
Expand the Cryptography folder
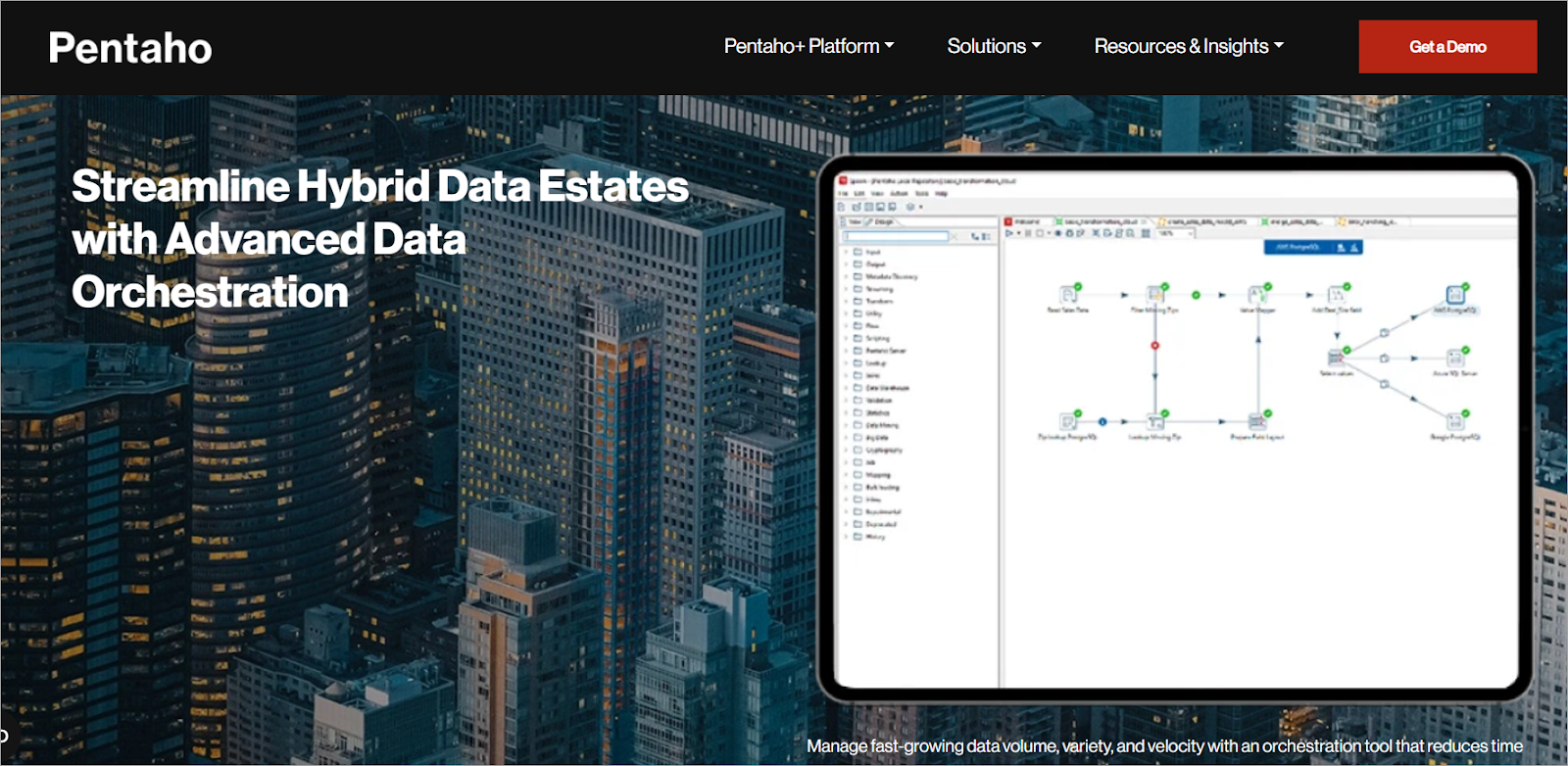click(x=847, y=450)
